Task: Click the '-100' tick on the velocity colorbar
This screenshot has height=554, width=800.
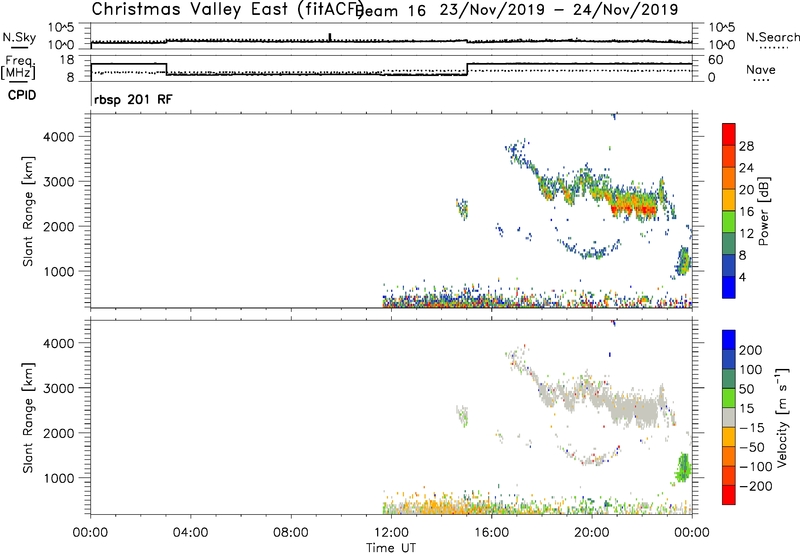Action: point(756,466)
